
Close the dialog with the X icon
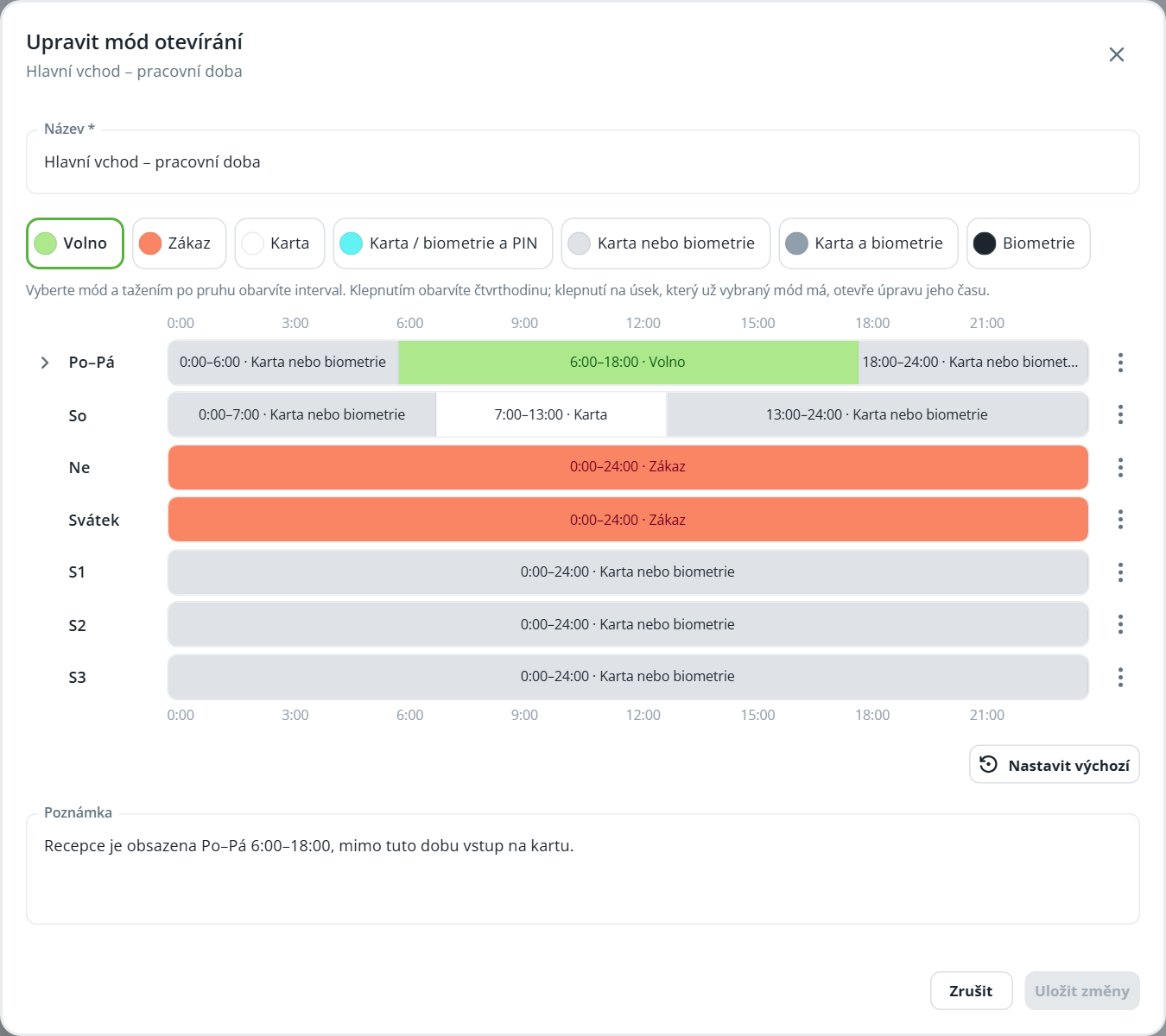(1117, 54)
